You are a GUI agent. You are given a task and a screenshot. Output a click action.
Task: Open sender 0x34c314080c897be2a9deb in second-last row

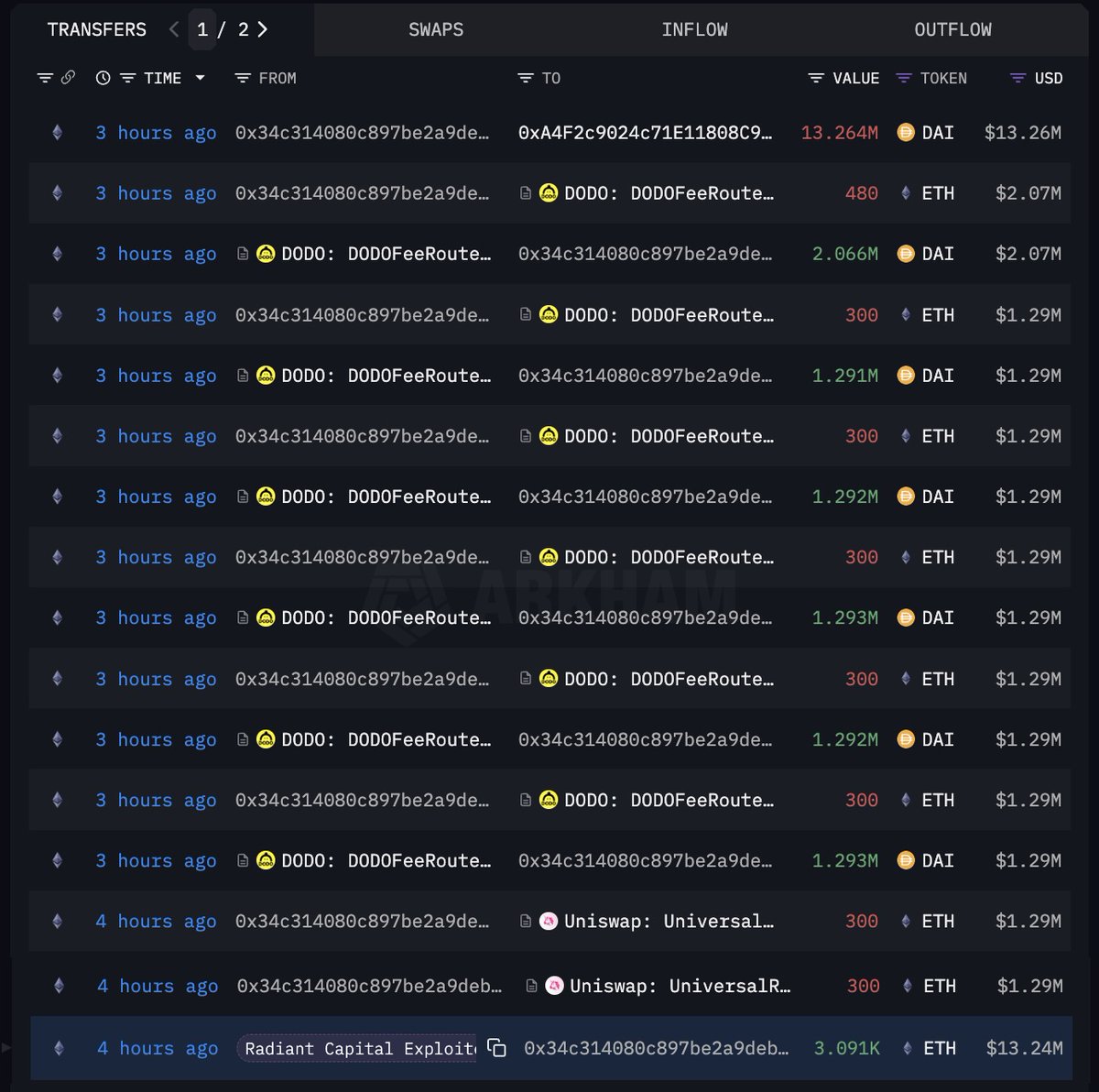click(x=369, y=986)
